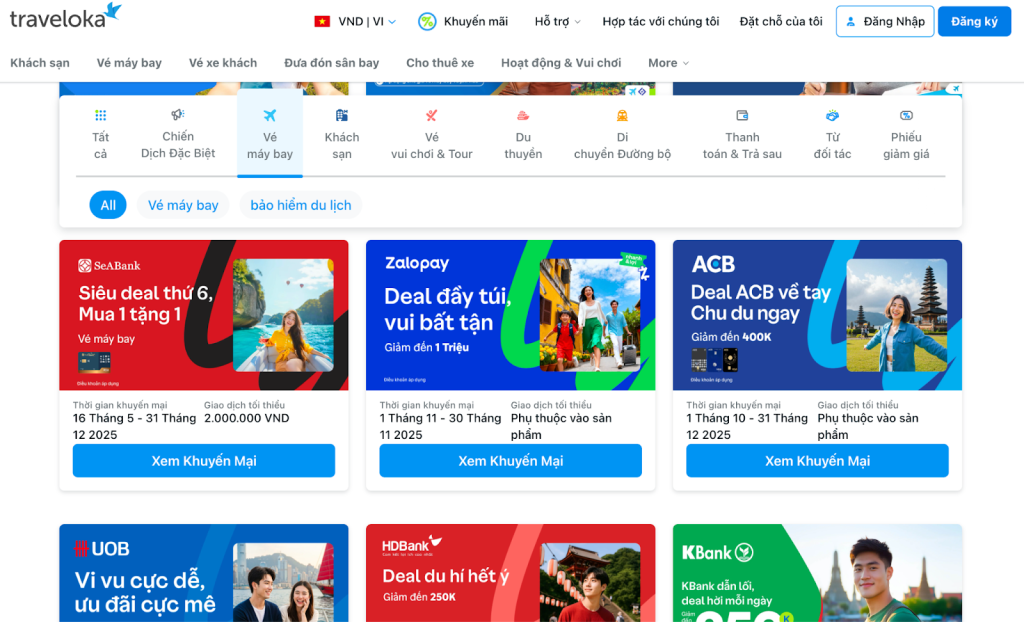Image resolution: width=1024 pixels, height=622 pixels.
Task: Select the hotel icon for Khách sạn category
Action: [x=342, y=116]
